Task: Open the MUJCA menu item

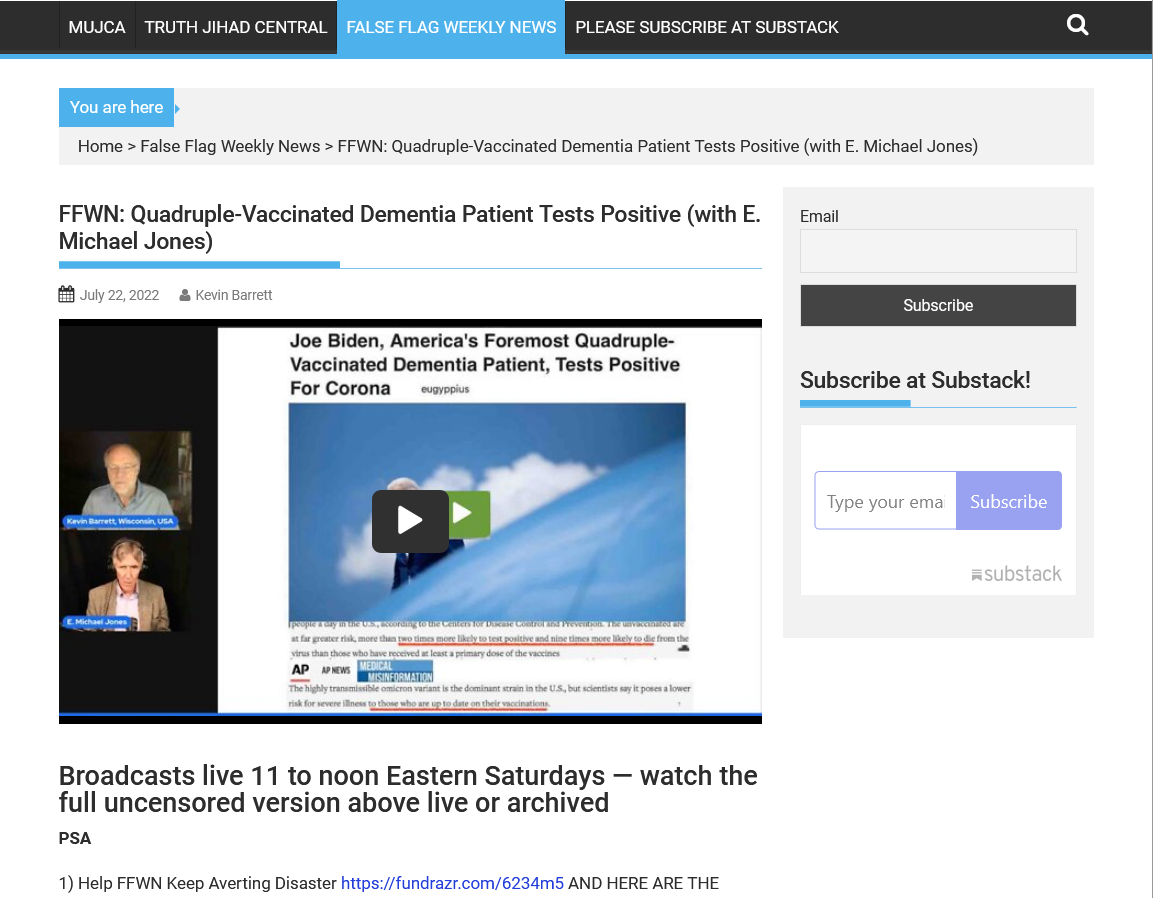Action: pyautogui.click(x=97, y=27)
